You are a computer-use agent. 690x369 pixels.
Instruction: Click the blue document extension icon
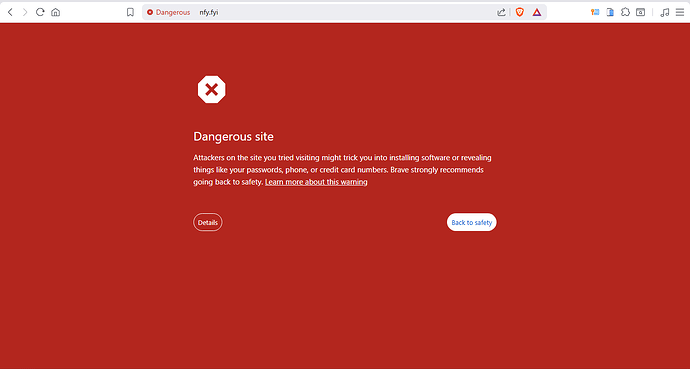(610, 12)
